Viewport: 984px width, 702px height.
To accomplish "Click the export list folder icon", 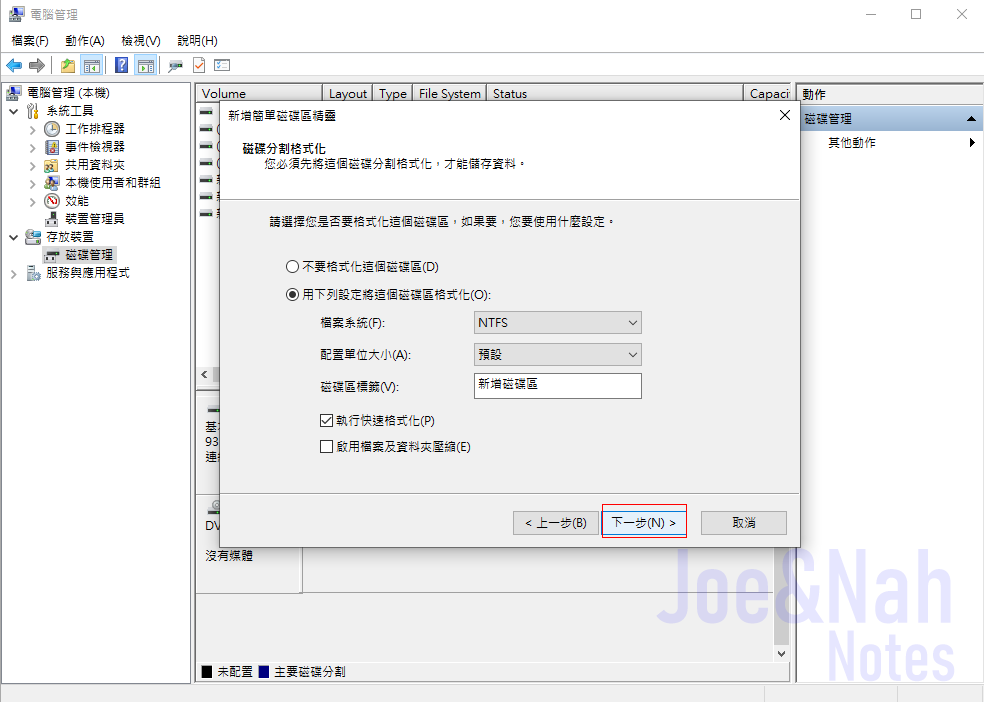I will [x=67, y=64].
